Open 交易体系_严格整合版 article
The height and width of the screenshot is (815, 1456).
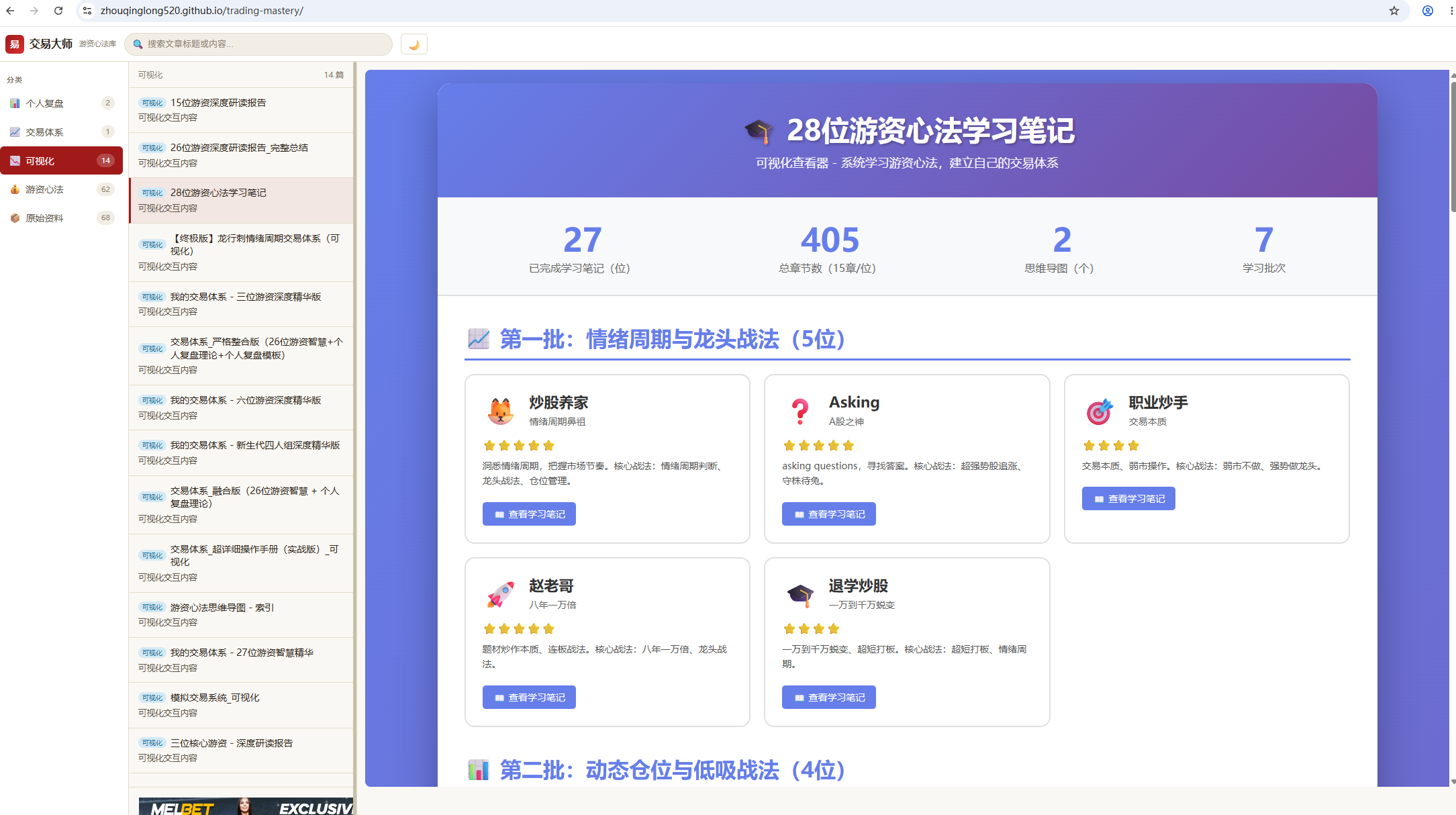241,356
